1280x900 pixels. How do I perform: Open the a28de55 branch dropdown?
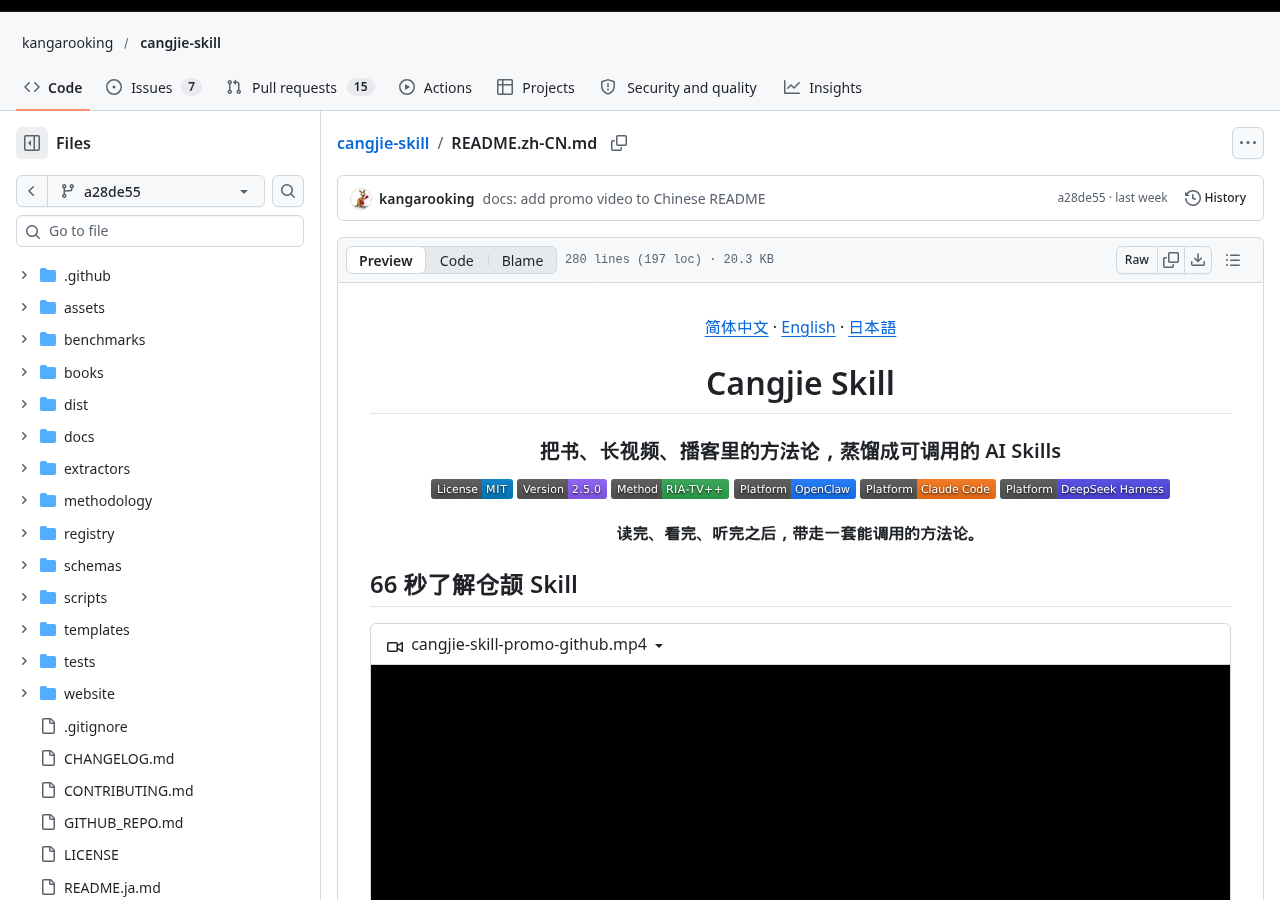click(x=156, y=191)
